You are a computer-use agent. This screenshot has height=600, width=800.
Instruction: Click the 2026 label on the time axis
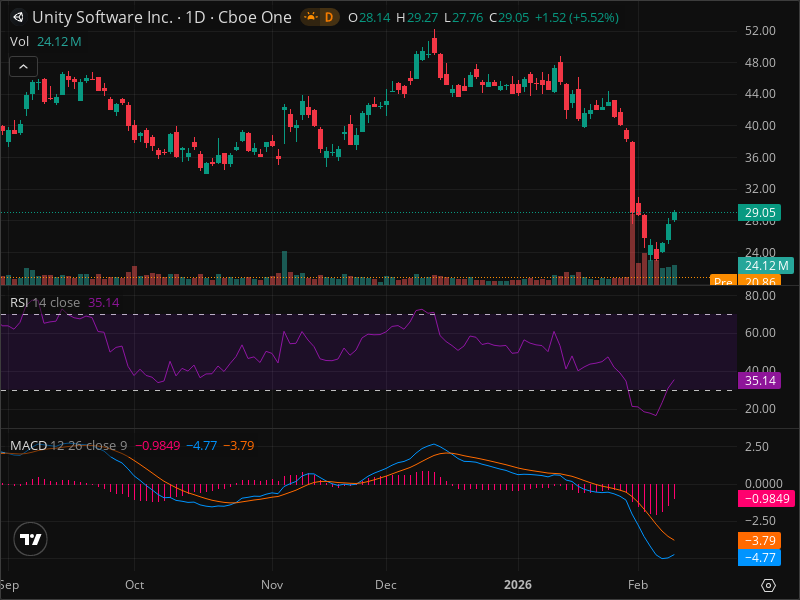click(x=517, y=585)
